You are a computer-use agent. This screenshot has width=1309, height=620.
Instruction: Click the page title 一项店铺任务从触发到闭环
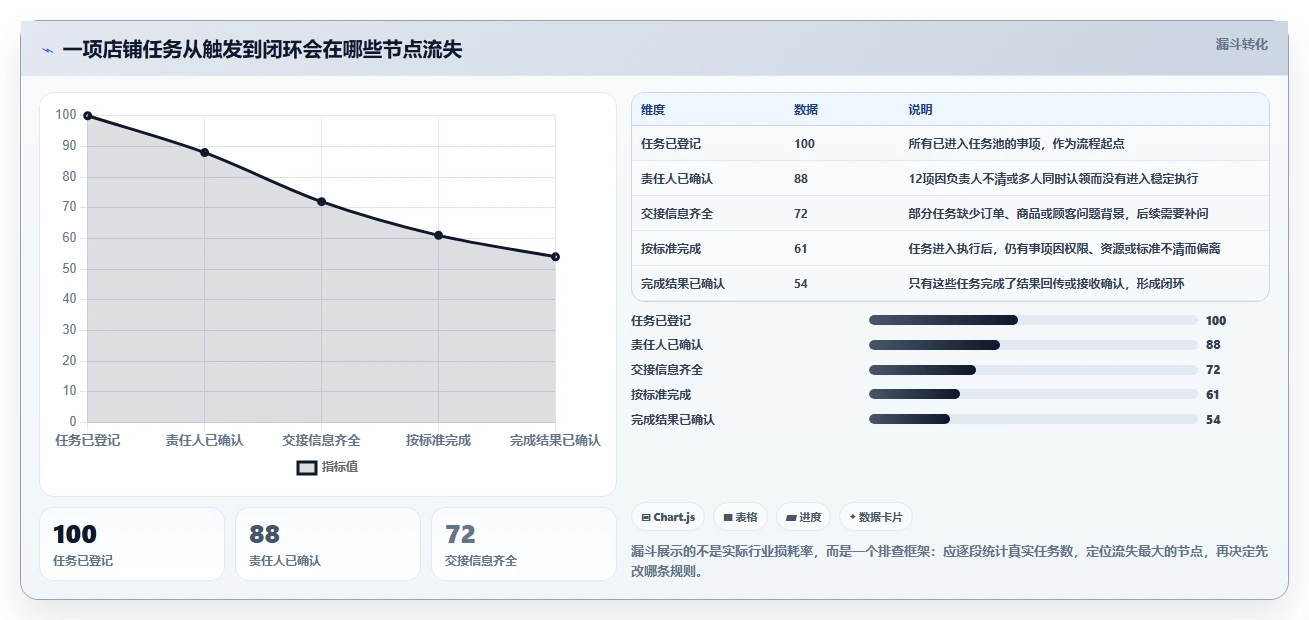tap(262, 50)
